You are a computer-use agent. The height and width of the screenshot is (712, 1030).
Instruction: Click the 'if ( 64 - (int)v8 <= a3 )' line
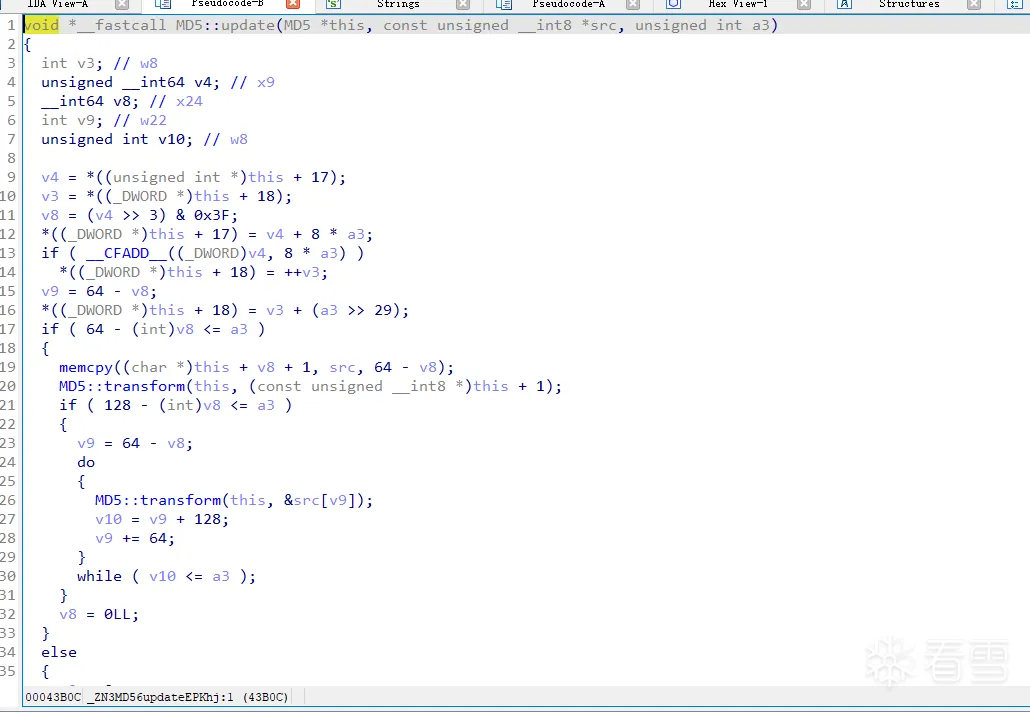tap(153, 330)
